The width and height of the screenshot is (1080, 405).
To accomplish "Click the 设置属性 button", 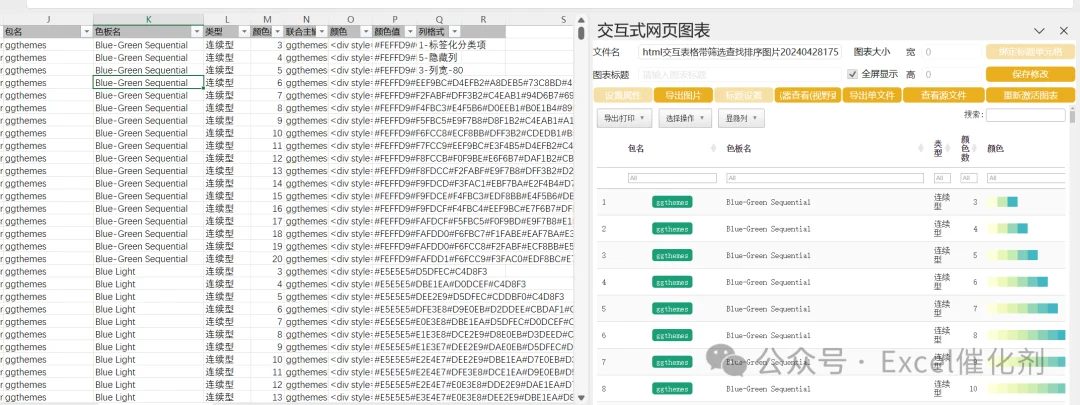I will (623, 96).
